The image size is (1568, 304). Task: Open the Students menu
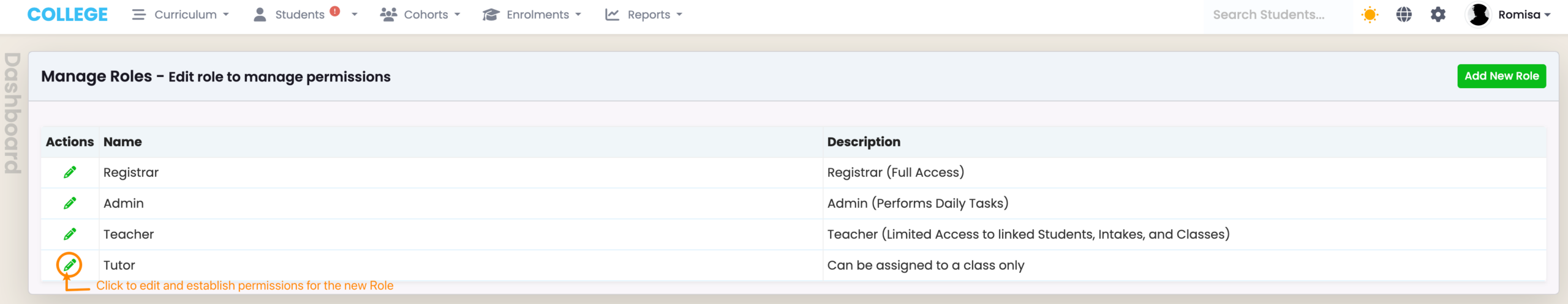point(300,15)
